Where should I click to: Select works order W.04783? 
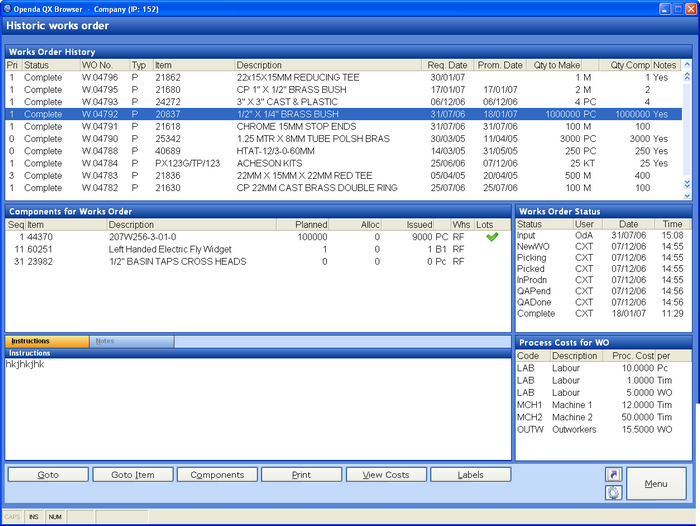pyautogui.click(x=343, y=175)
